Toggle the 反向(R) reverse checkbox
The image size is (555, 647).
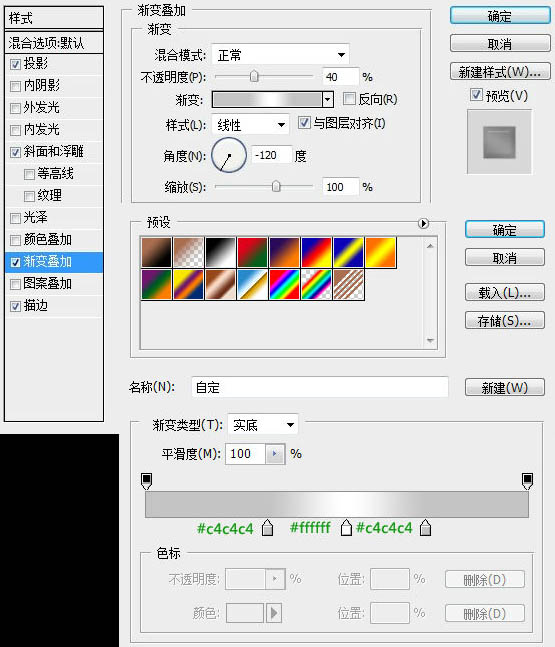[349, 99]
